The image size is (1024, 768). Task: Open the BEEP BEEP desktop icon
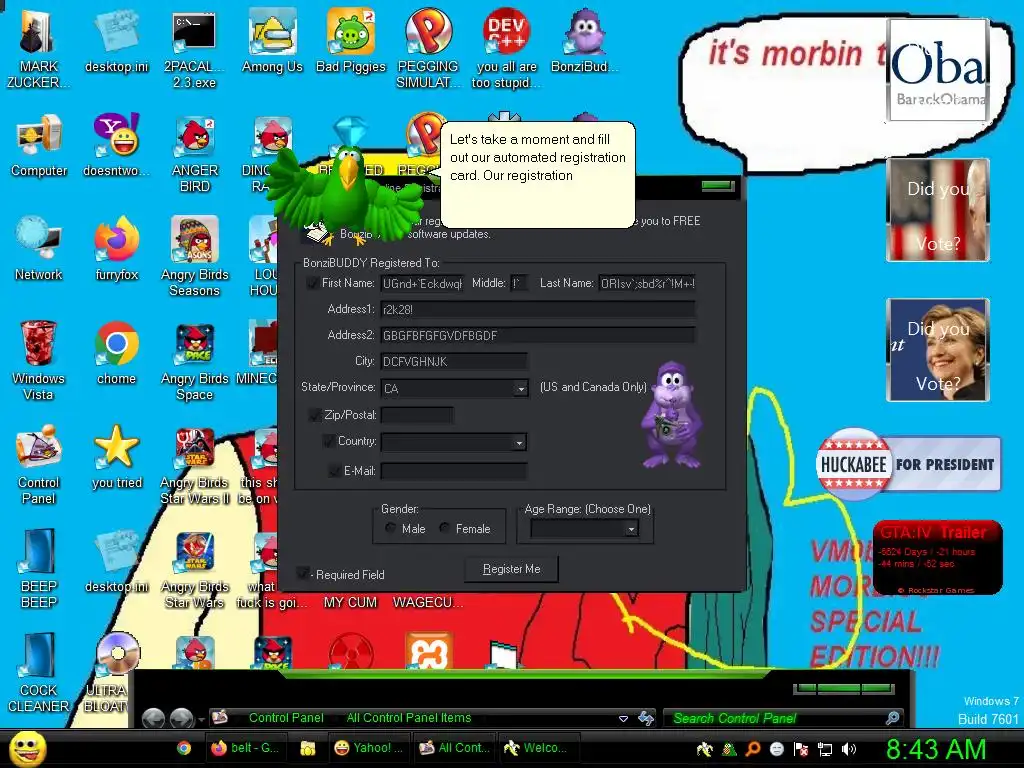[39, 568]
